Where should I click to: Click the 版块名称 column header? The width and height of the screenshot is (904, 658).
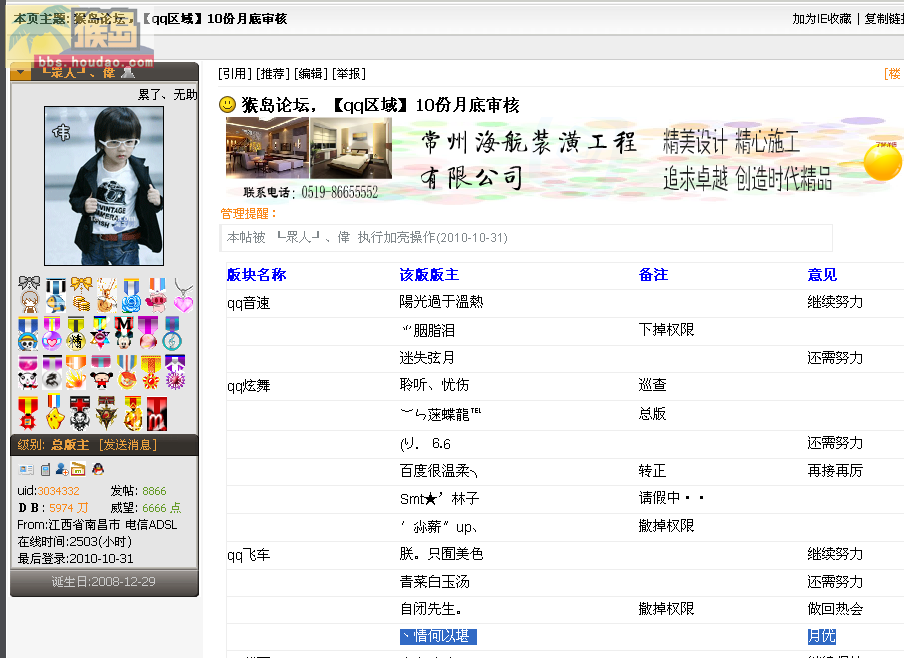pos(257,275)
